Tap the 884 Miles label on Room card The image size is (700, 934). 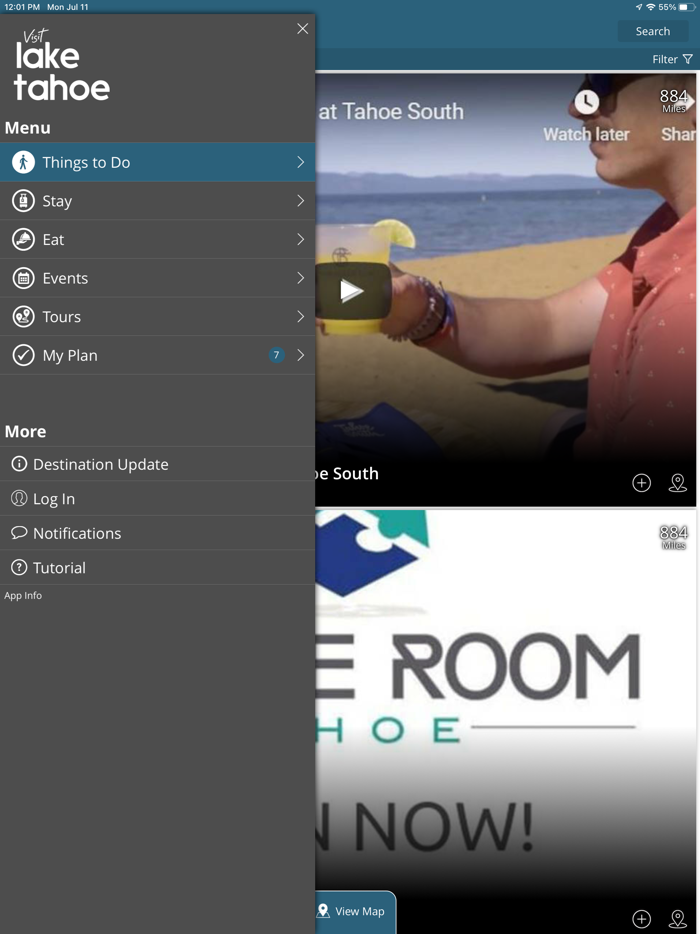[674, 537]
